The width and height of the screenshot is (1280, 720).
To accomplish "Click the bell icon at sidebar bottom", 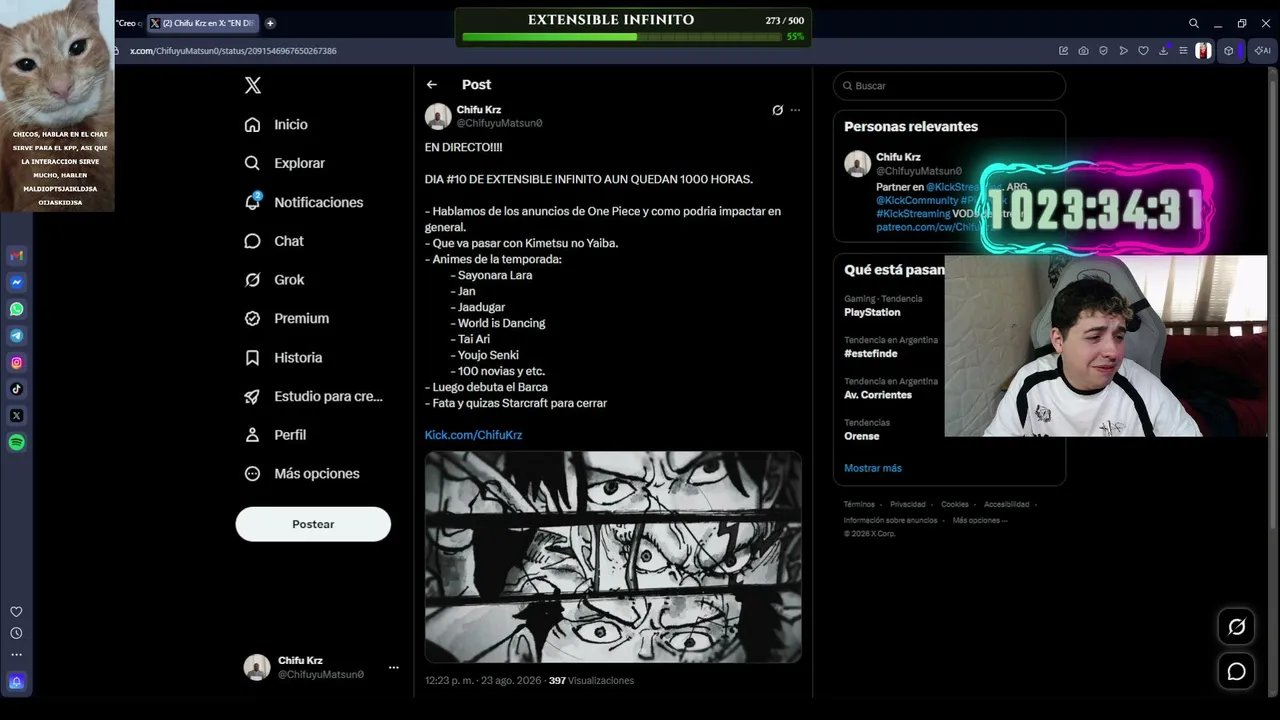I will 16,682.
